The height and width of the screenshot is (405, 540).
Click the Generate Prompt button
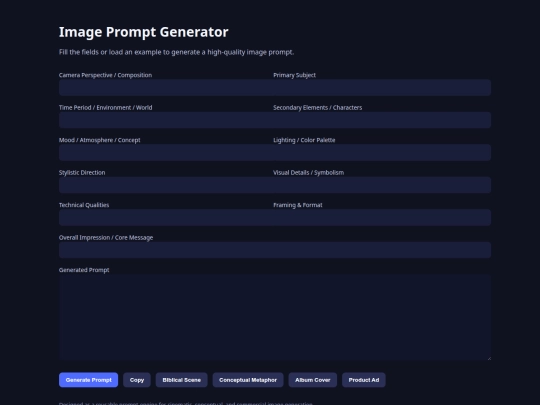pos(88,380)
